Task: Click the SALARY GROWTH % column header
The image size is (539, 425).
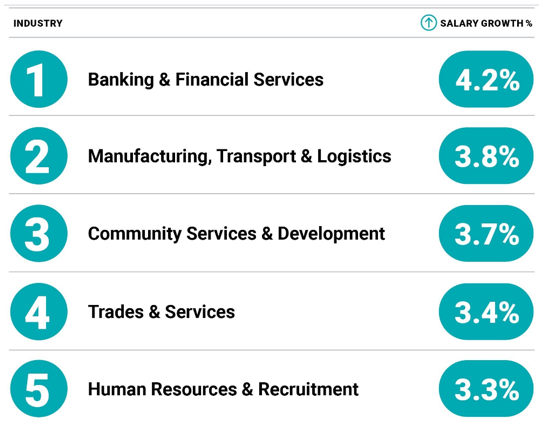Action: (x=486, y=23)
